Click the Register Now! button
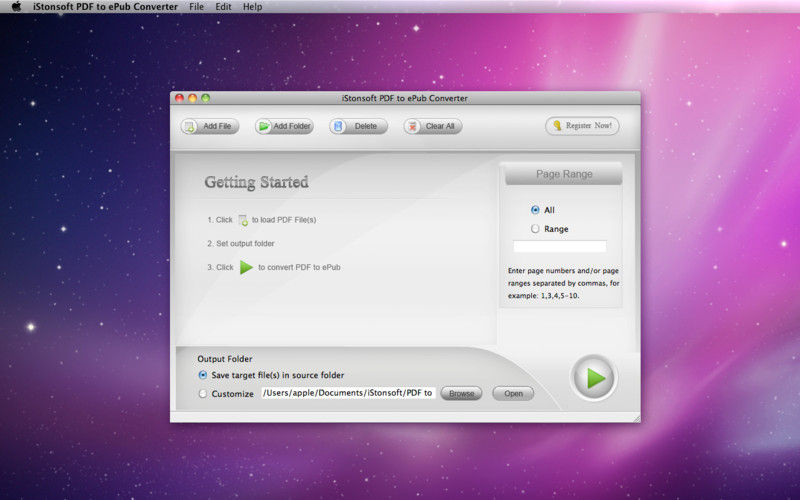 point(582,126)
